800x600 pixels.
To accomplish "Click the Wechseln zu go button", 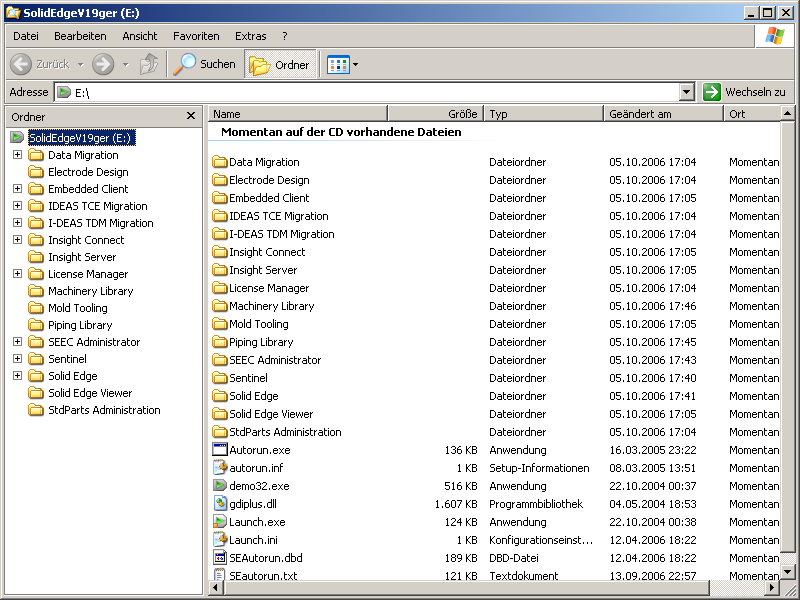I will click(744, 92).
